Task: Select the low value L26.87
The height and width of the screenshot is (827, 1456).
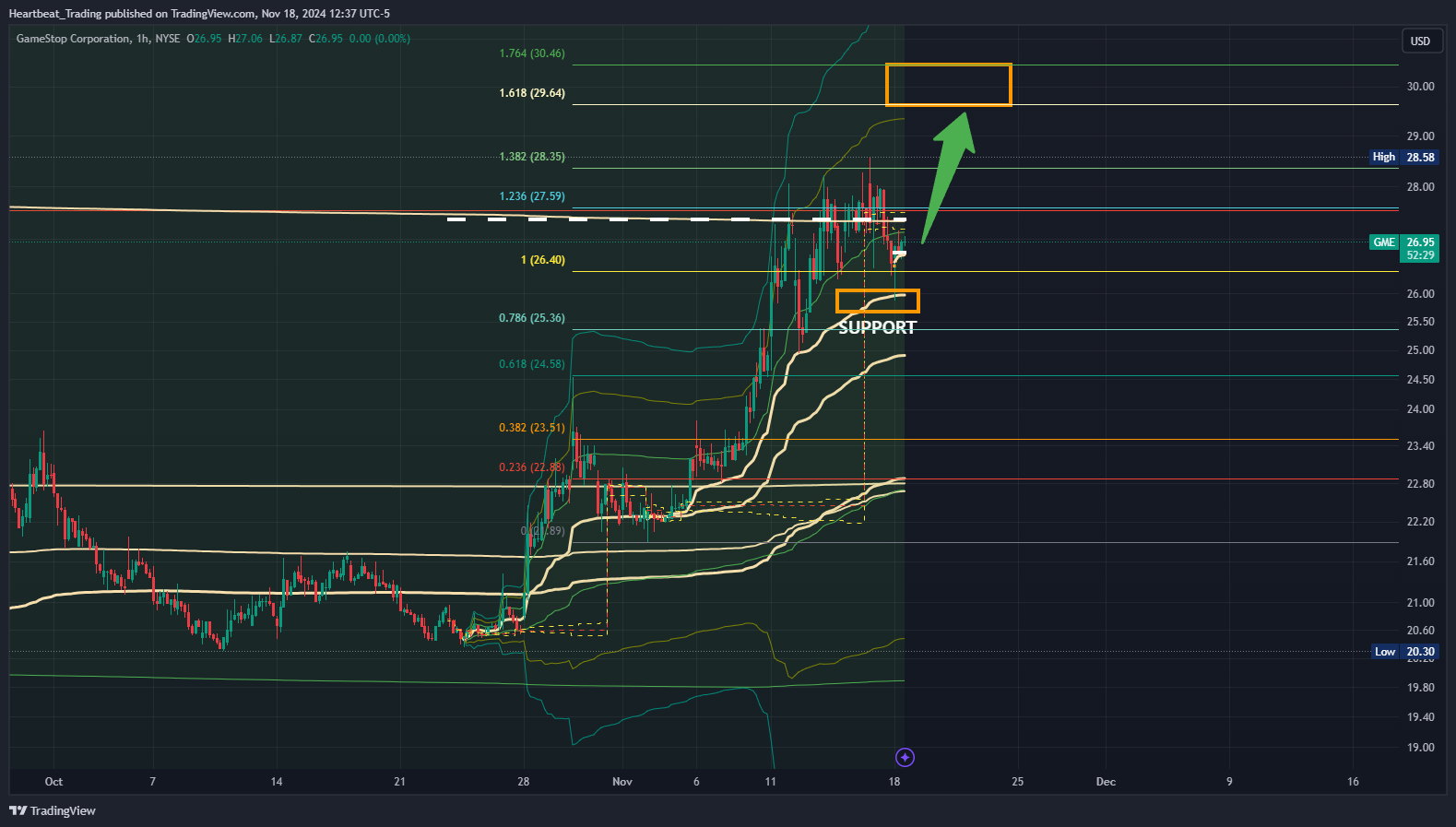Action: [286, 39]
